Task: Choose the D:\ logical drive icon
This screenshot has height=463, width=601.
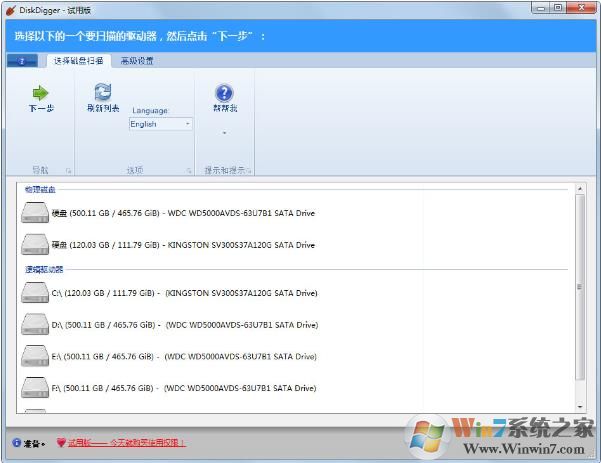Action: (35, 325)
